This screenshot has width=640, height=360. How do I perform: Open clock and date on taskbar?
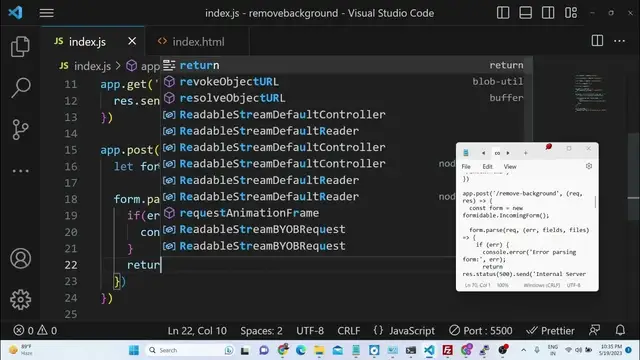(x=611, y=350)
